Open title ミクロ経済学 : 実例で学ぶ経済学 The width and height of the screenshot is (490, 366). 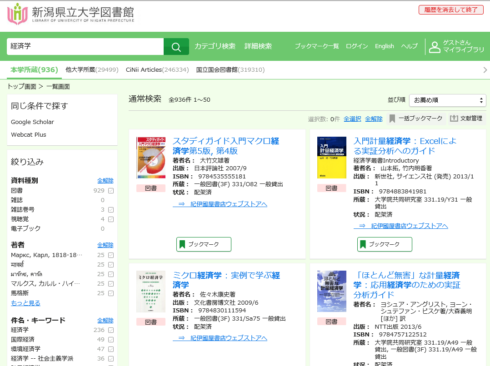(226, 280)
